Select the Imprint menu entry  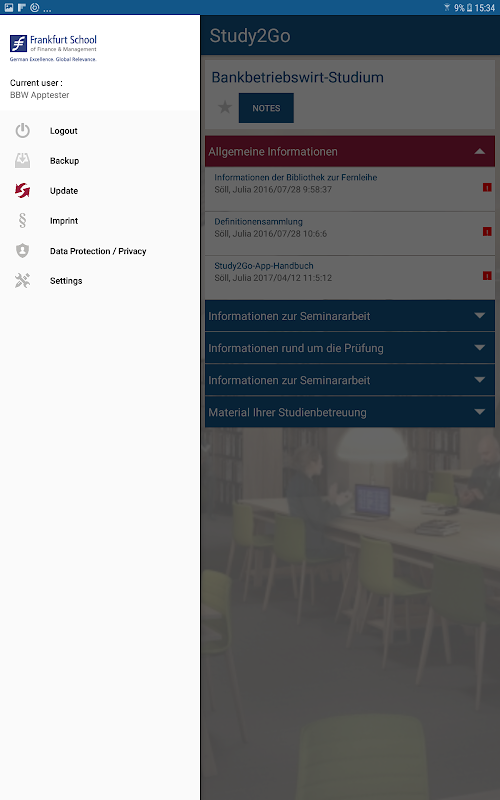coord(100,220)
